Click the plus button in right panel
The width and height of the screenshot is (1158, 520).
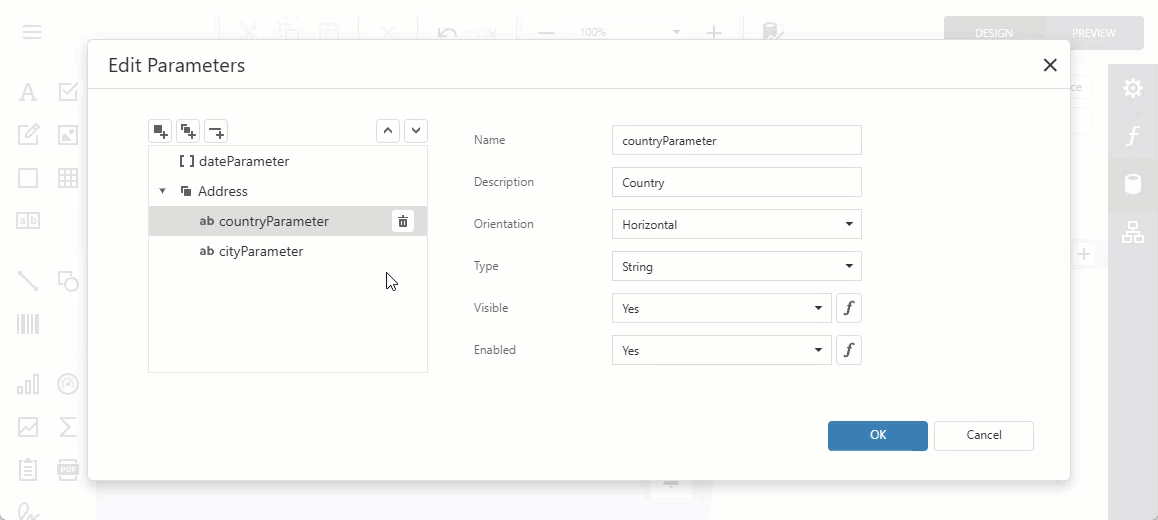coord(1083,254)
